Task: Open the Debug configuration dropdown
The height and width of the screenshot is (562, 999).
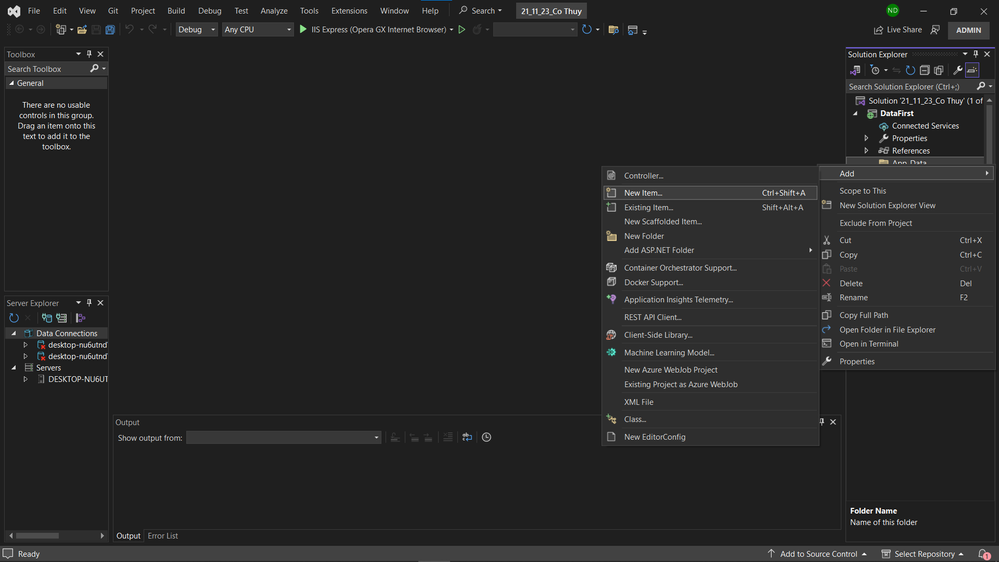Action: [196, 29]
